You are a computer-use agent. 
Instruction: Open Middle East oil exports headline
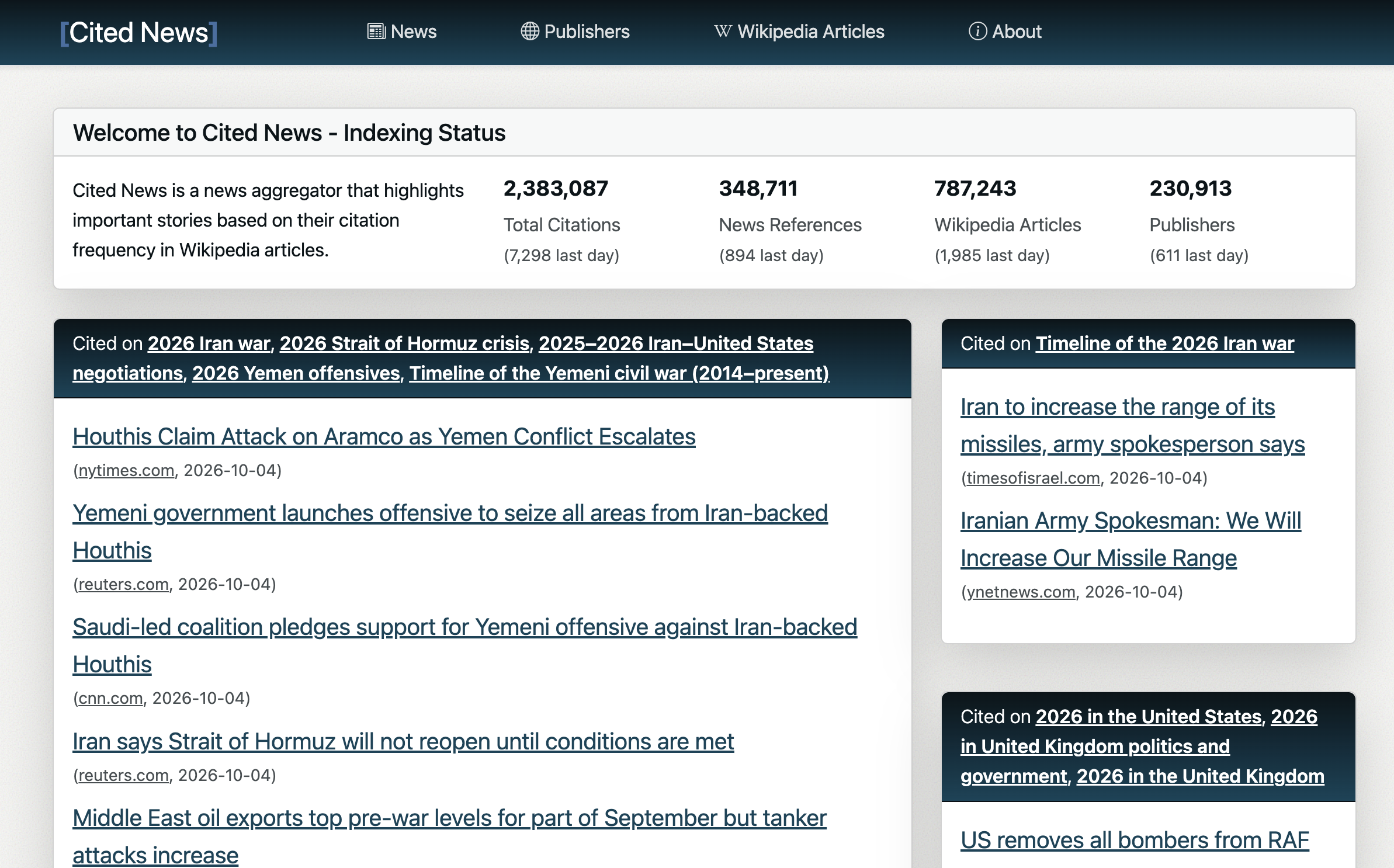coord(449,836)
